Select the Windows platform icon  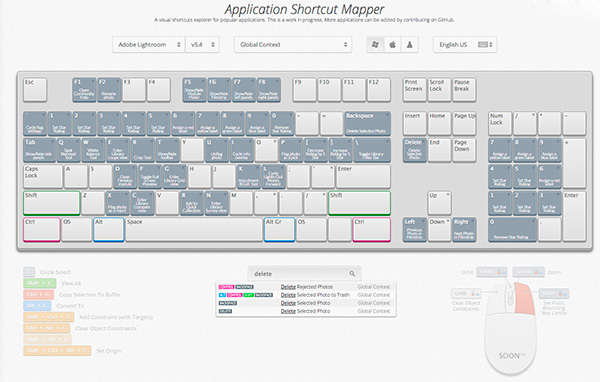[375, 45]
